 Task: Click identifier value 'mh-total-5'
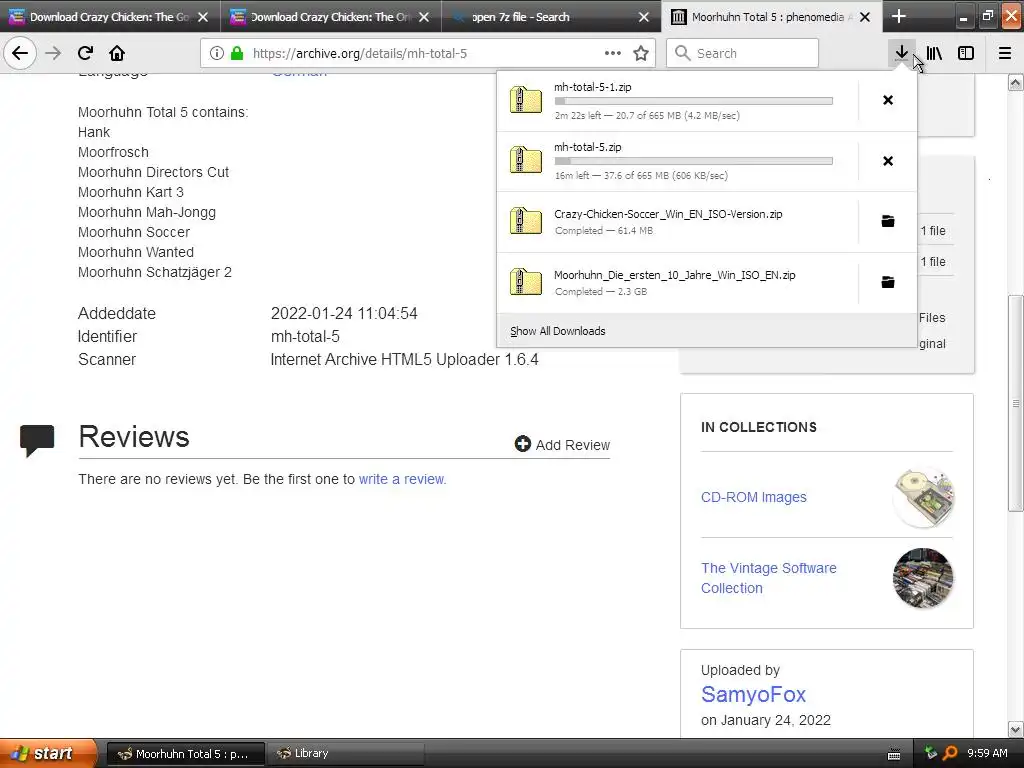pos(305,336)
